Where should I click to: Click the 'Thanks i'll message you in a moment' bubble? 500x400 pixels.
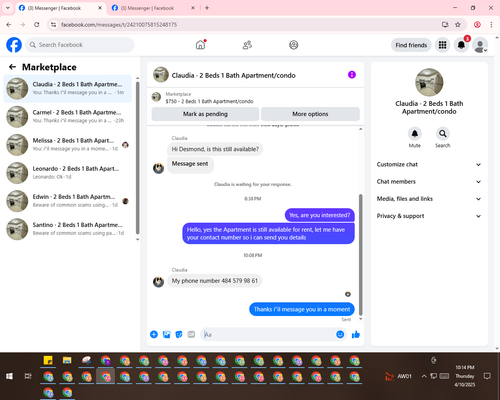pos(302,309)
